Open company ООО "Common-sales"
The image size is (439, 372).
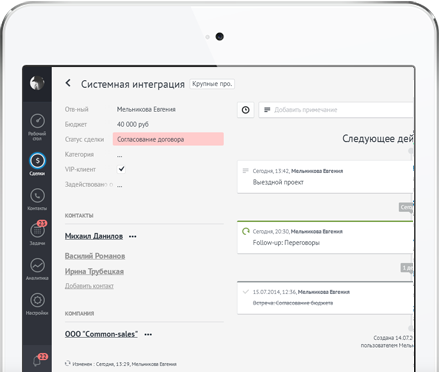pos(101,334)
